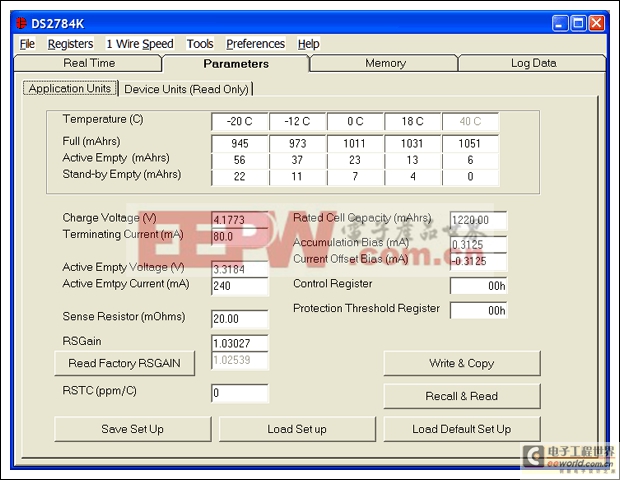Click the Current Offset Bias field -0.3125
Image resolution: width=620 pixels, height=480 pixels.
click(x=478, y=261)
